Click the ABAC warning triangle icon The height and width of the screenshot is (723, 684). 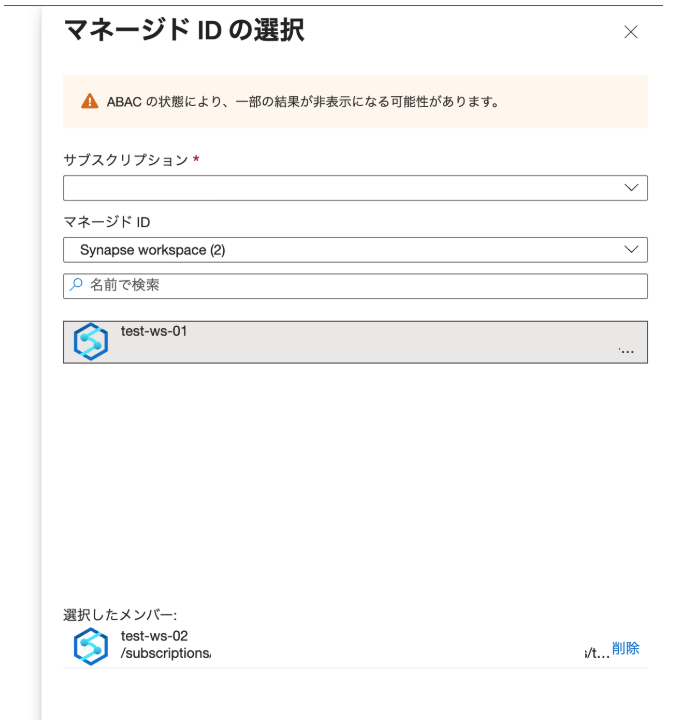pyautogui.click(x=90, y=101)
